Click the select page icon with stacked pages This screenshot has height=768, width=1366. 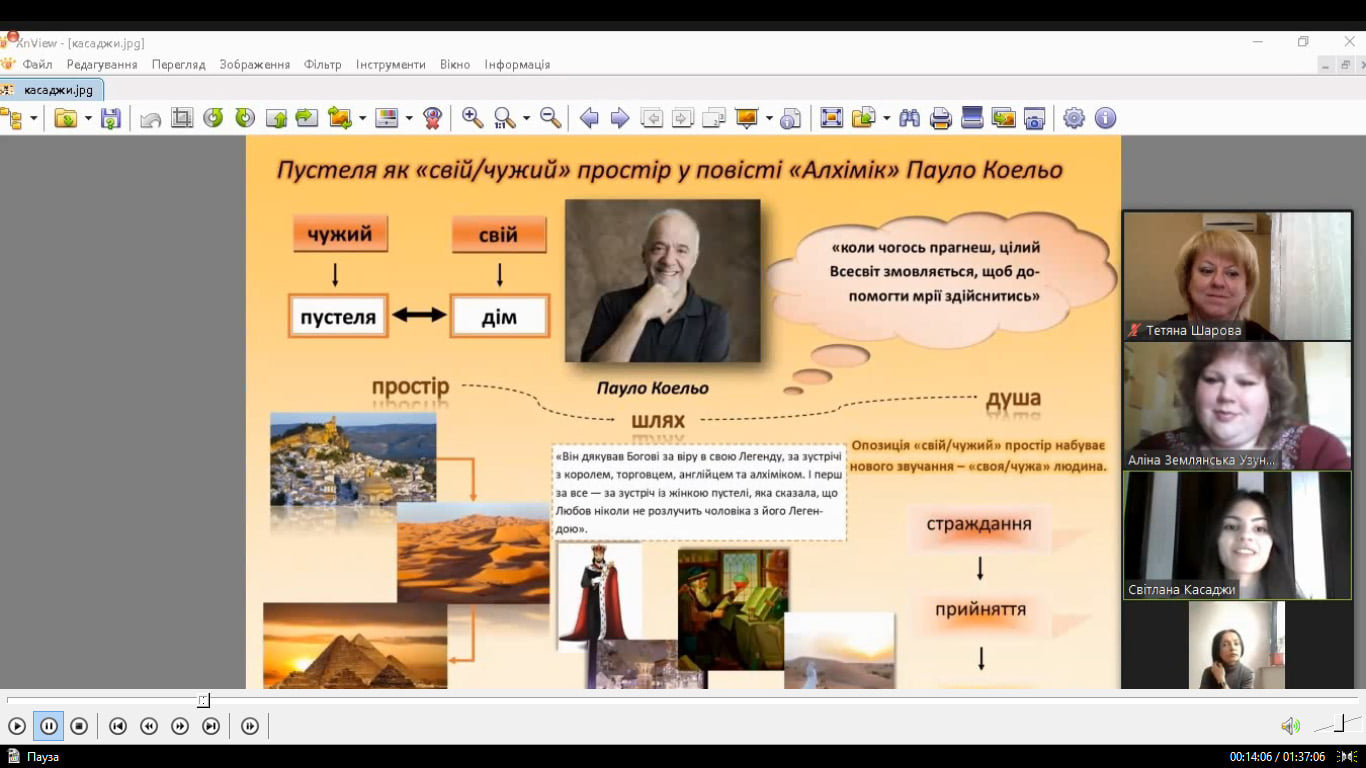(x=714, y=118)
